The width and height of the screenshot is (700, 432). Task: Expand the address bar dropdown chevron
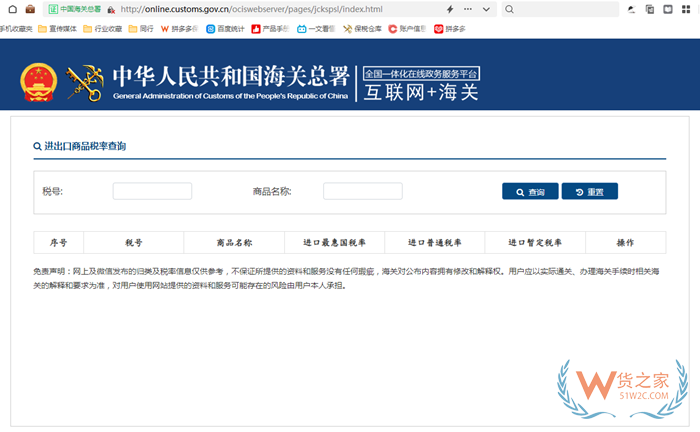486,9
